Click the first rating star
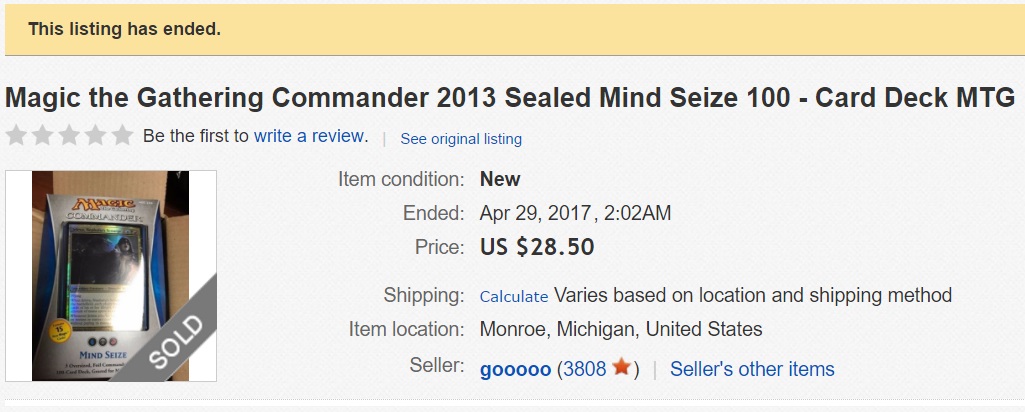This screenshot has height=412, width=1025. click(x=17, y=135)
